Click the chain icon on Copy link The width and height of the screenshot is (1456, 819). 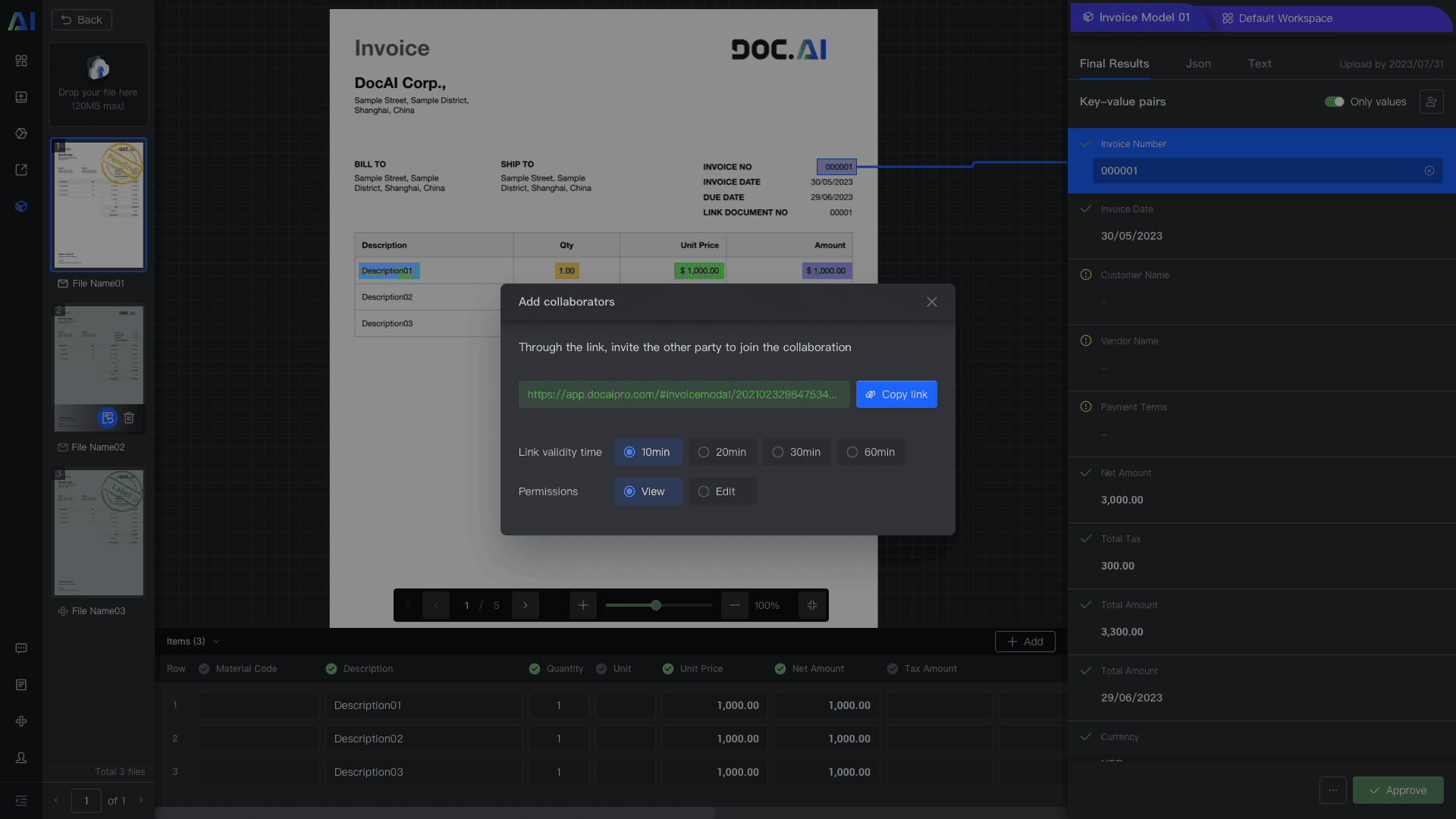tap(871, 394)
